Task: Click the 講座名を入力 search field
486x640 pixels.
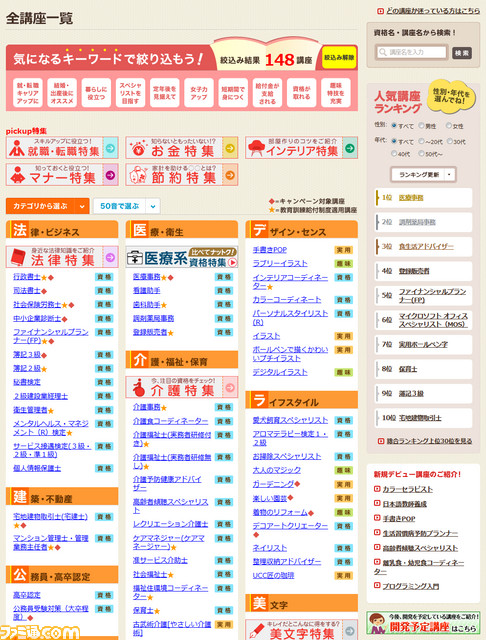Action: point(412,52)
